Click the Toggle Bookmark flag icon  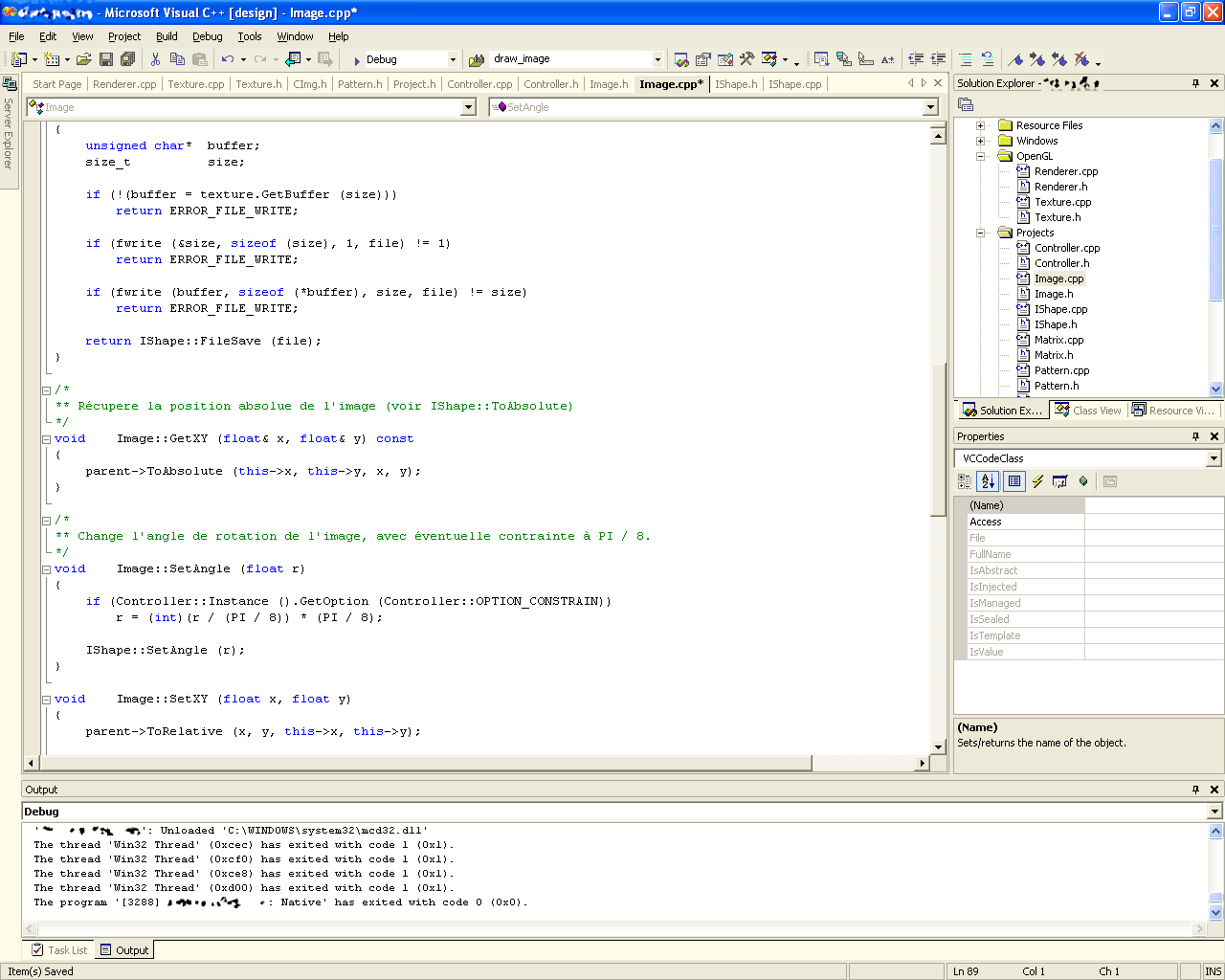tap(1015, 59)
